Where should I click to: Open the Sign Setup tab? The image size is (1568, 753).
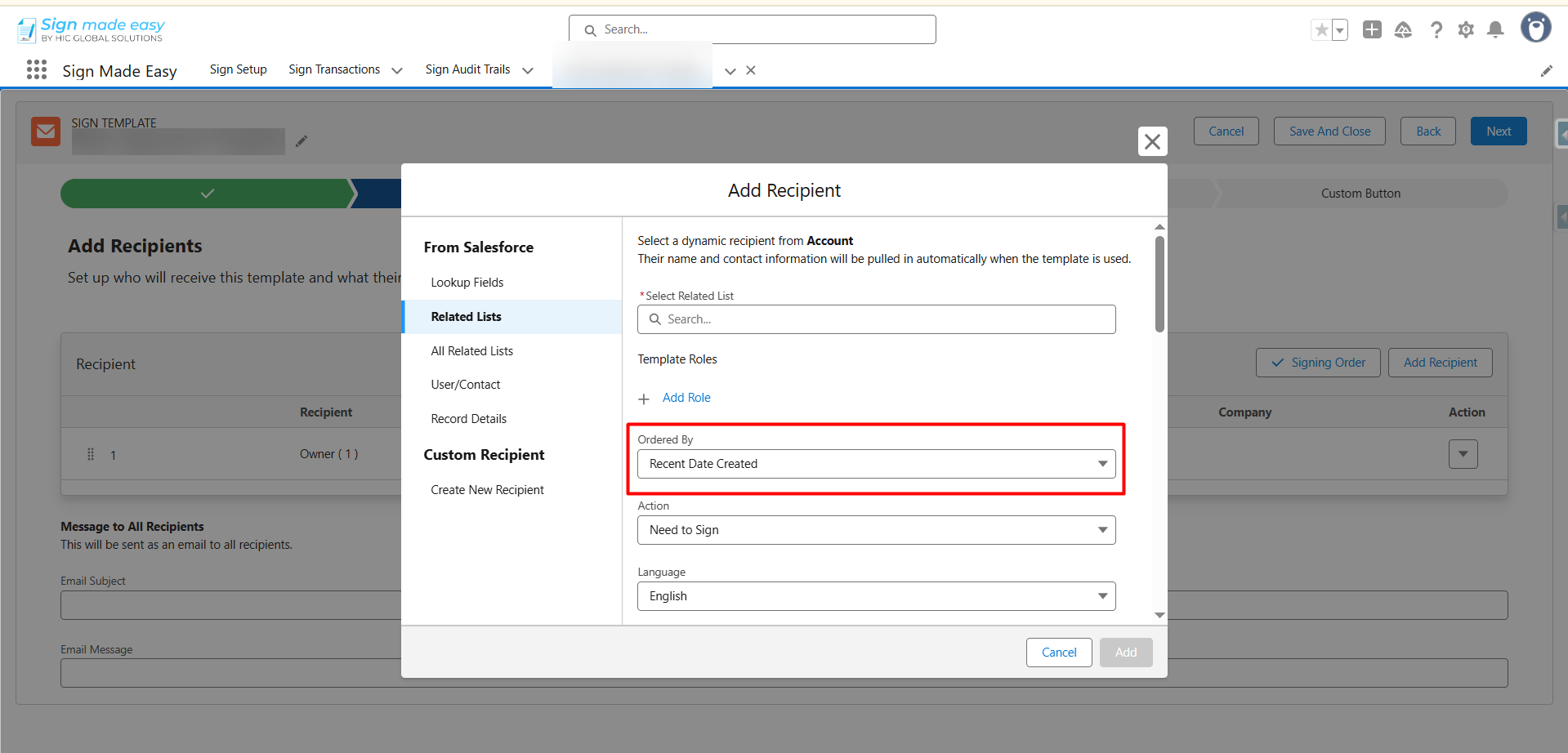click(238, 69)
